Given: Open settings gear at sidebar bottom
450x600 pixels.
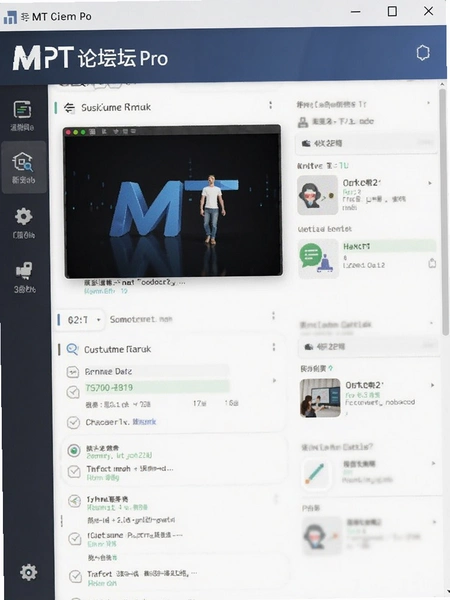Looking at the screenshot, I should pos(28,572).
